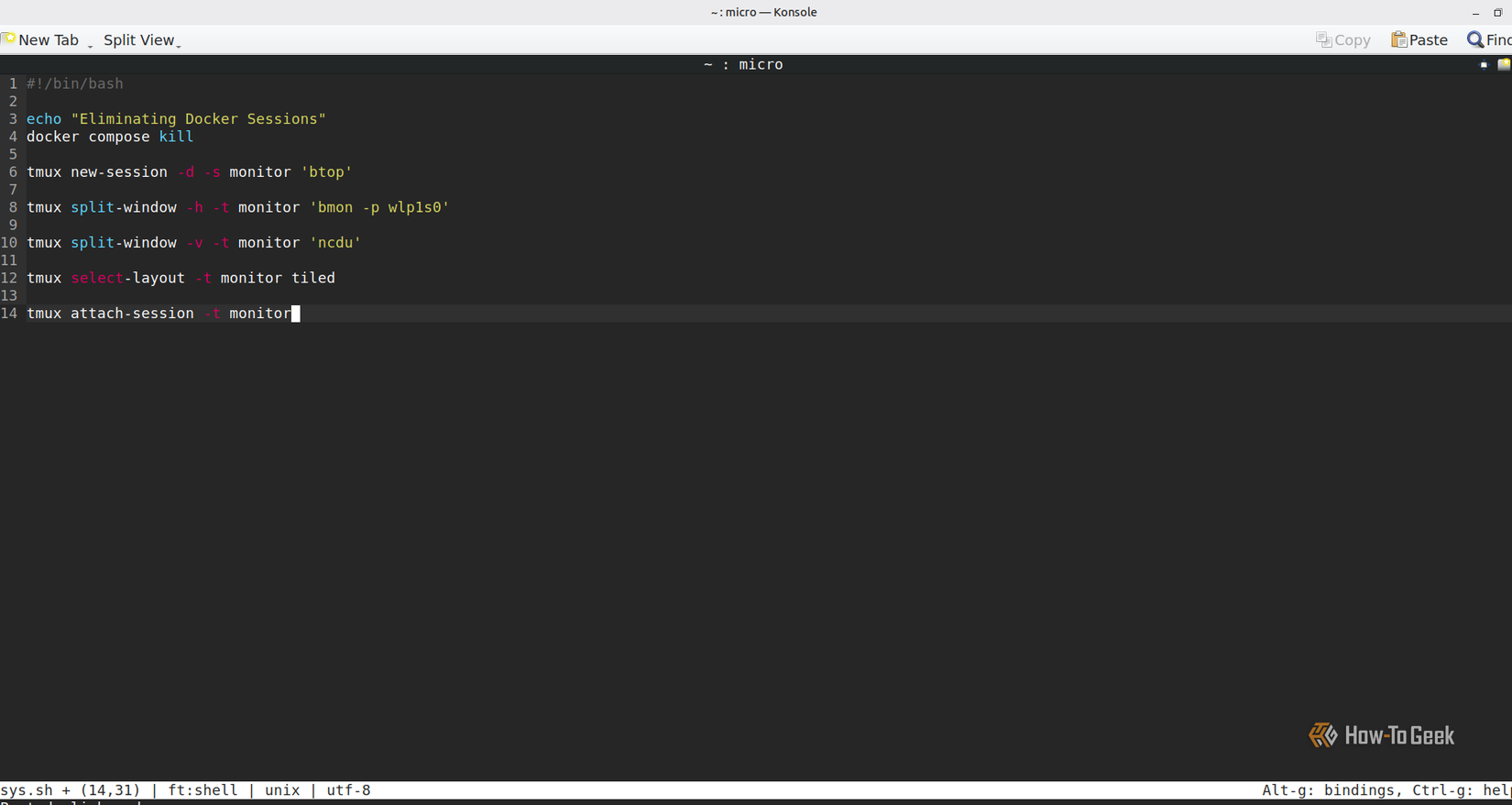
Task: Click the Paste clipboard button
Action: pyautogui.click(x=1419, y=40)
